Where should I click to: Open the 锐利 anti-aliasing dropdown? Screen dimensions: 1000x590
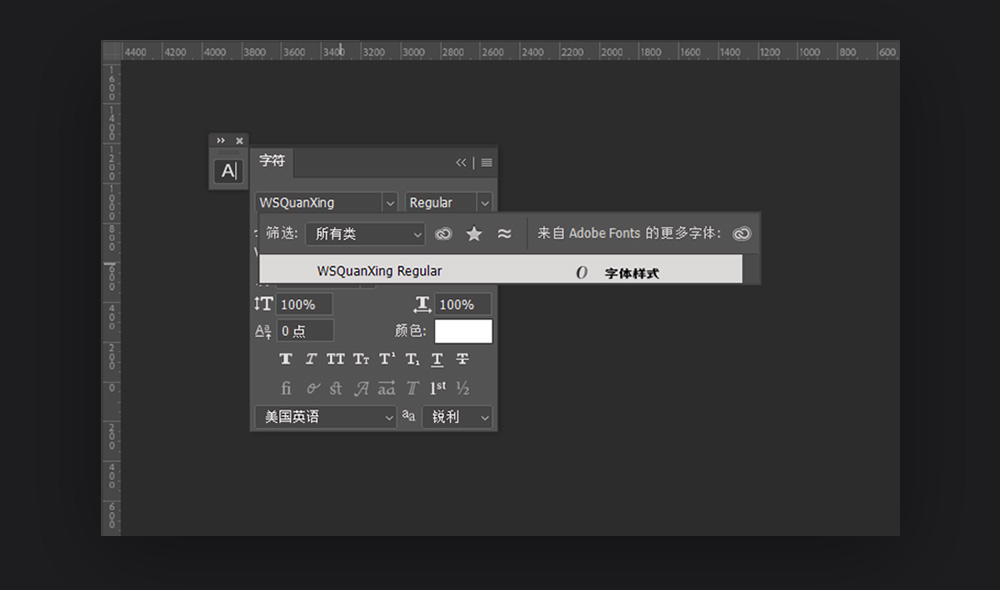458,417
